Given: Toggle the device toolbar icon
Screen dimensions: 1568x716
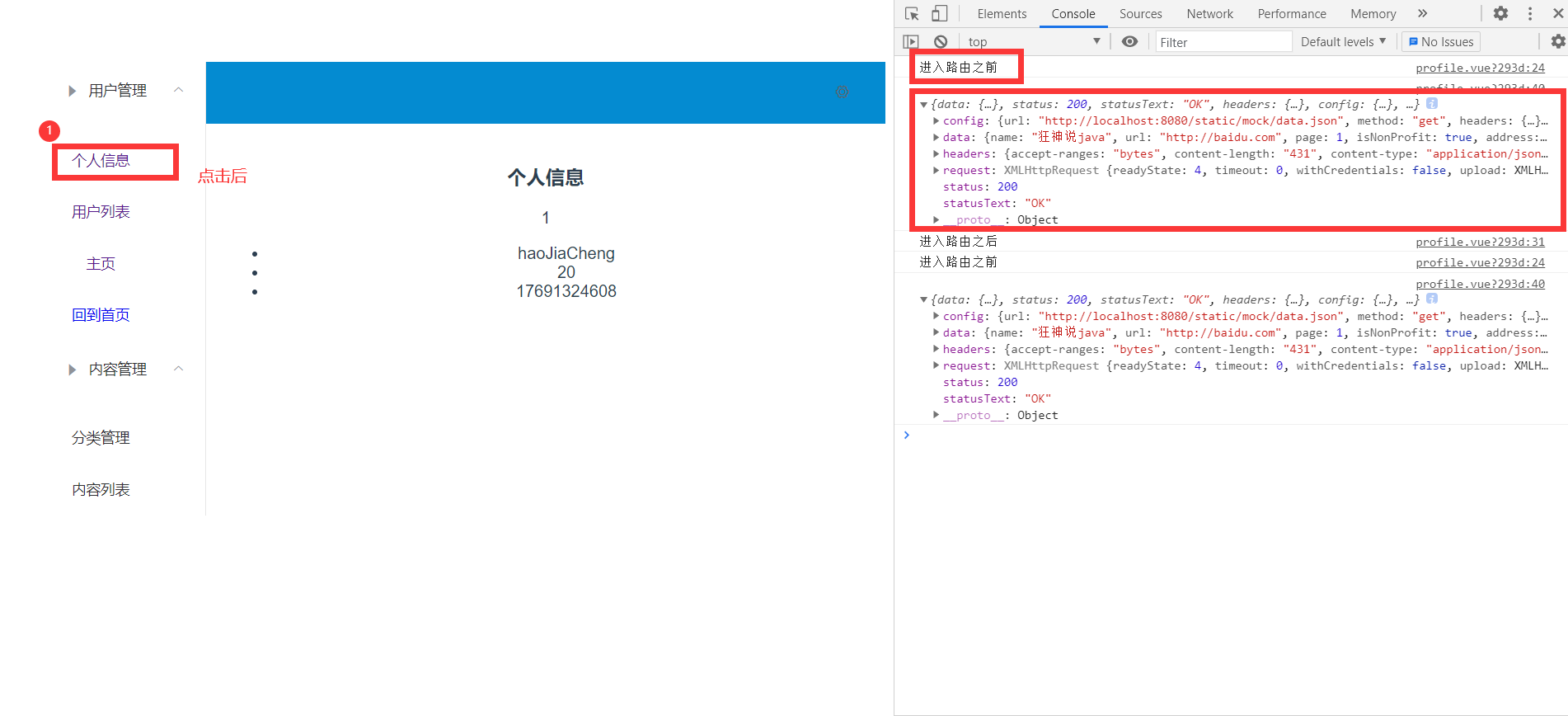Looking at the screenshot, I should tap(939, 14).
